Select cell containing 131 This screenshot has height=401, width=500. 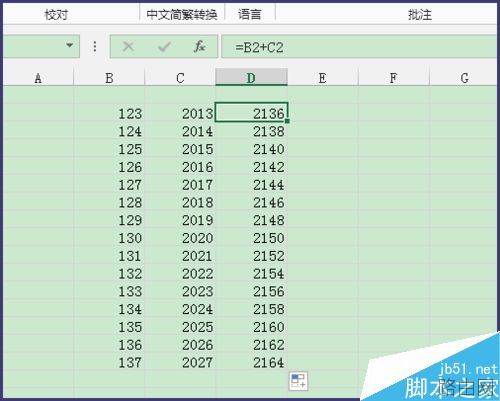point(109,256)
